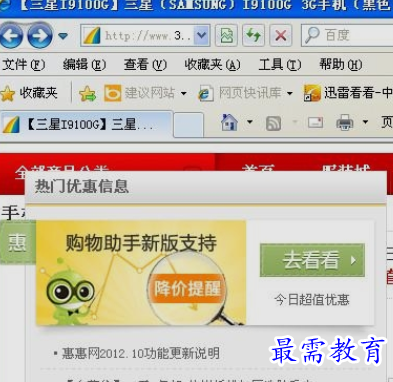Open the 收藏夹 favorites star button
393x382 pixels.
point(29,93)
